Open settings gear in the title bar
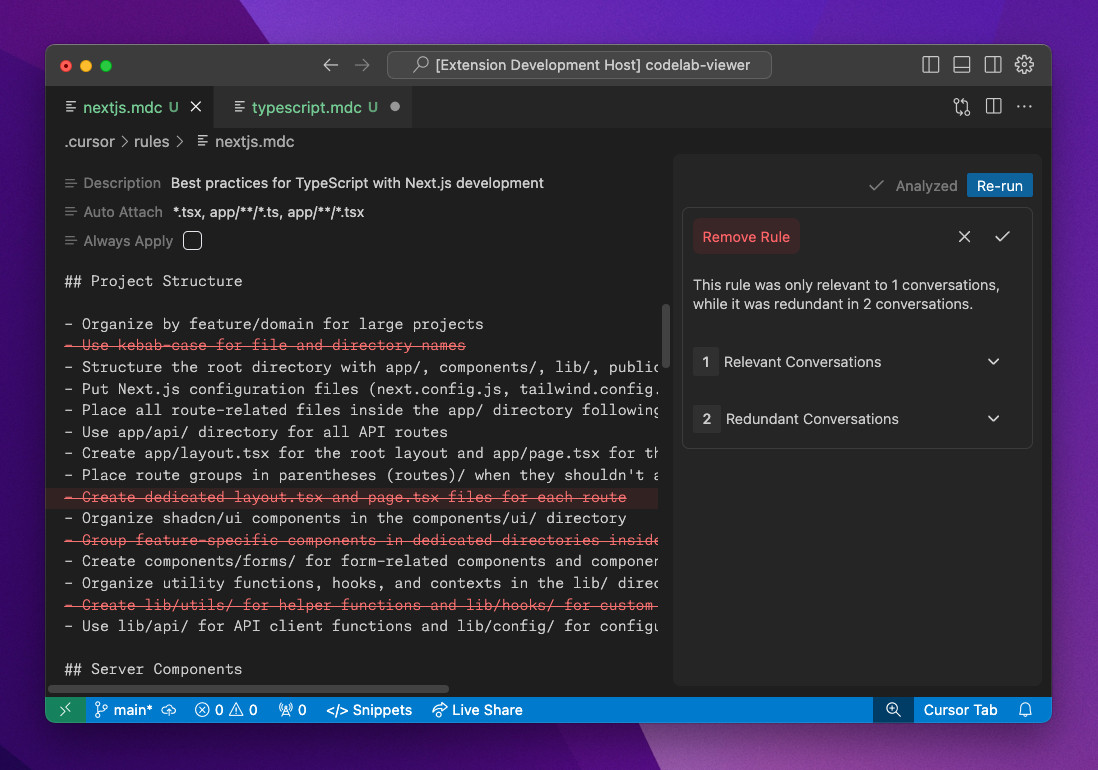 [1024, 65]
